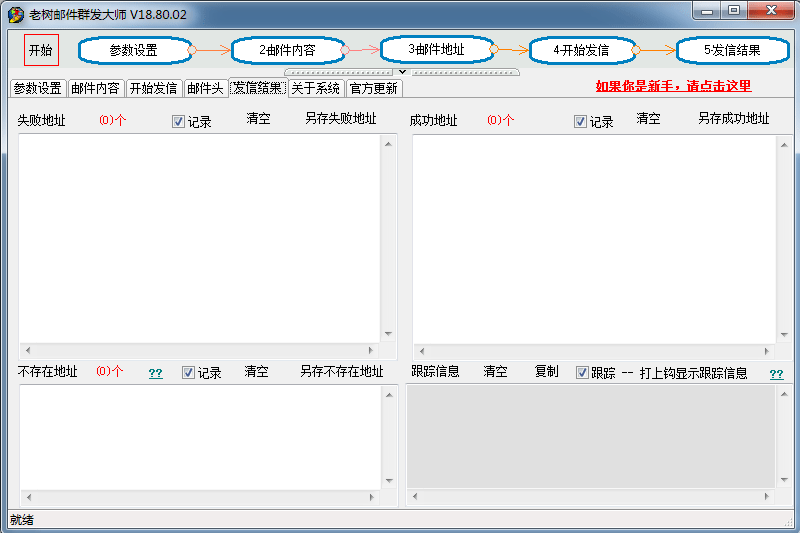The height and width of the screenshot is (533, 800).
Task: Select the 4开始发信 workflow step
Action: [x=582, y=50]
